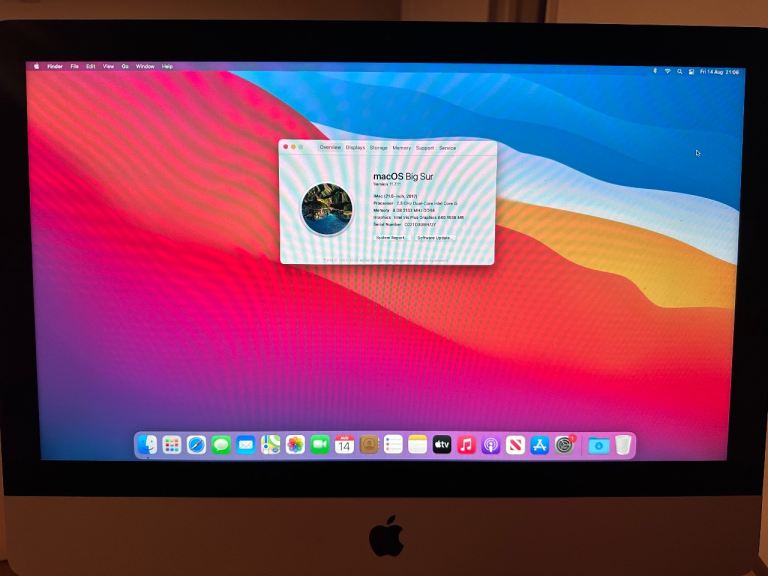The width and height of the screenshot is (768, 576).
Task: Open the View menu
Action: (x=108, y=66)
